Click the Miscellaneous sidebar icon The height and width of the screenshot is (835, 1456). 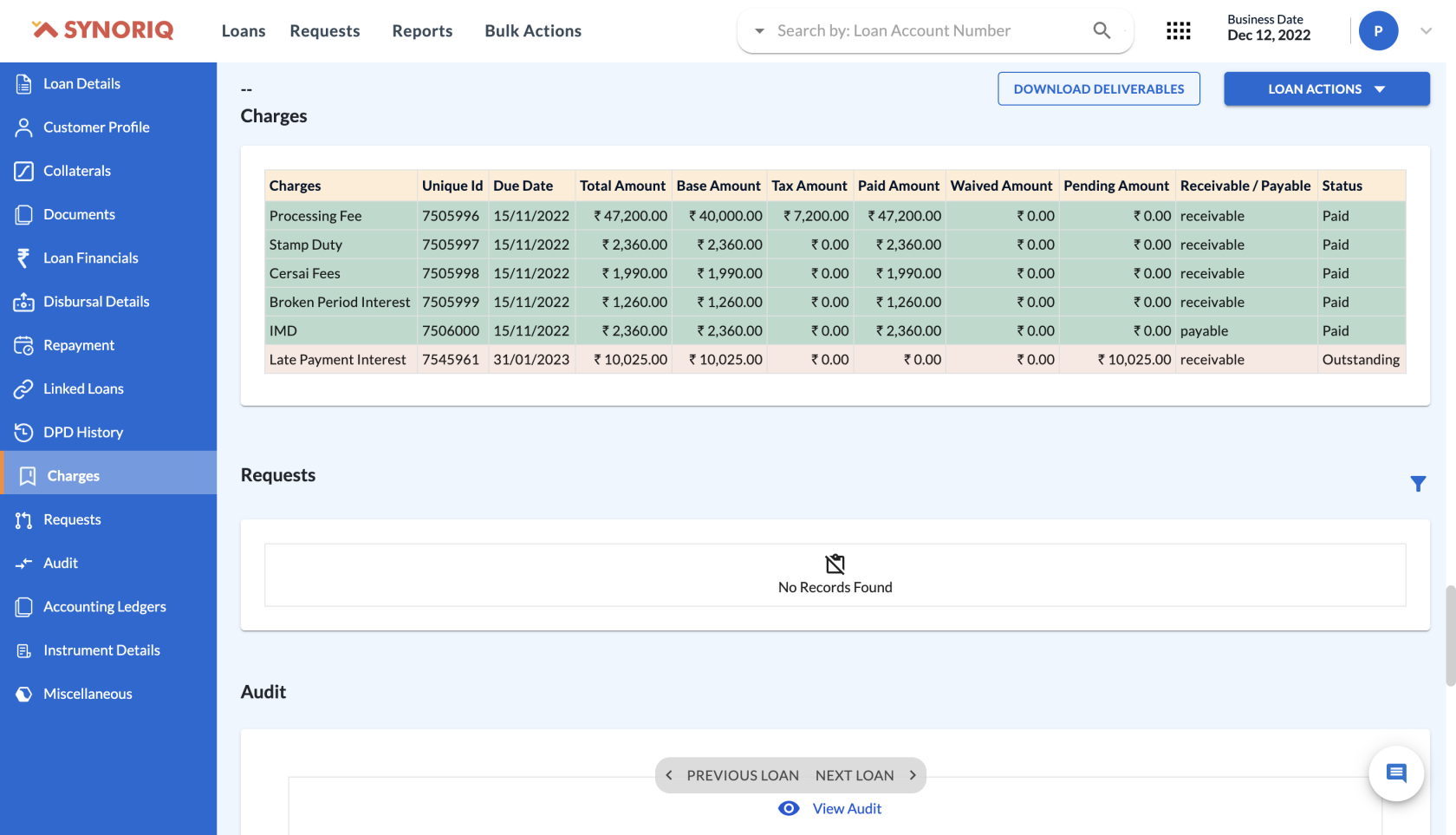(x=24, y=694)
